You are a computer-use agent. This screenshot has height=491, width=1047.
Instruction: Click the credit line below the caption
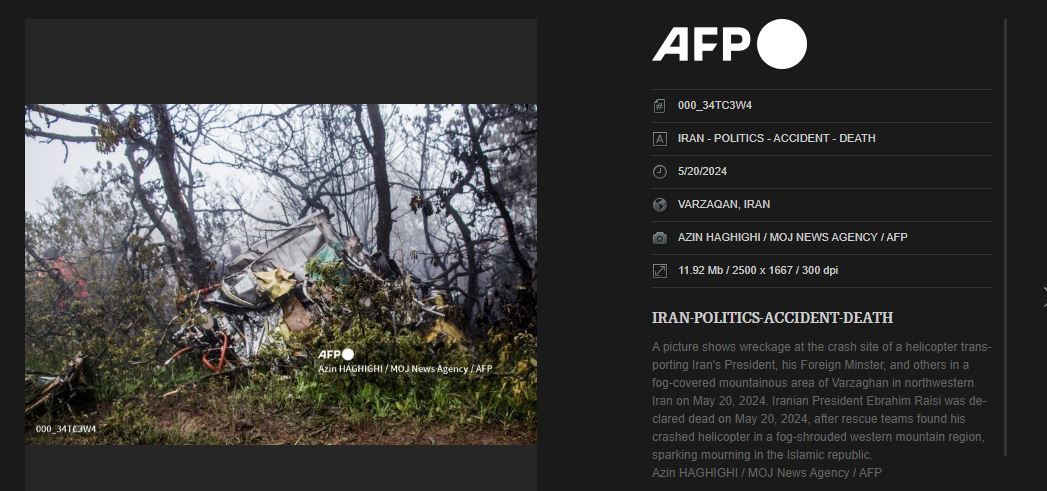pos(767,473)
